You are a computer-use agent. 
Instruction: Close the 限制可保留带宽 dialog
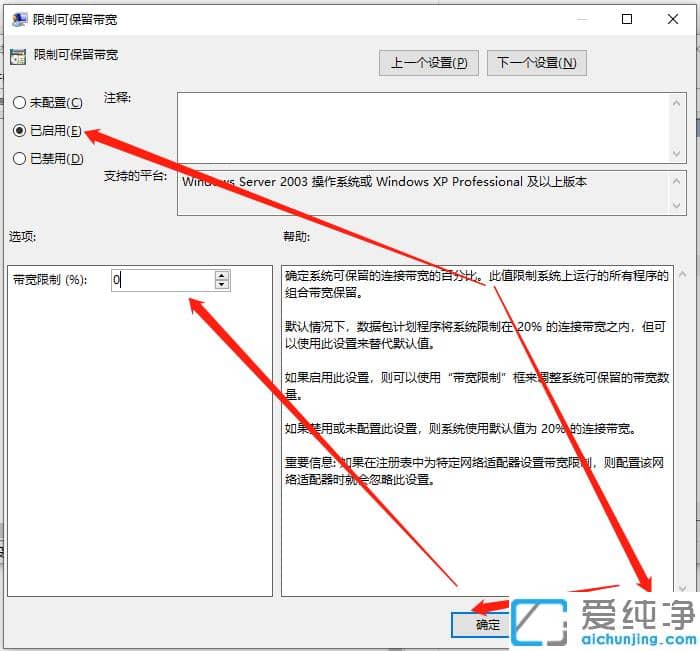pos(673,19)
